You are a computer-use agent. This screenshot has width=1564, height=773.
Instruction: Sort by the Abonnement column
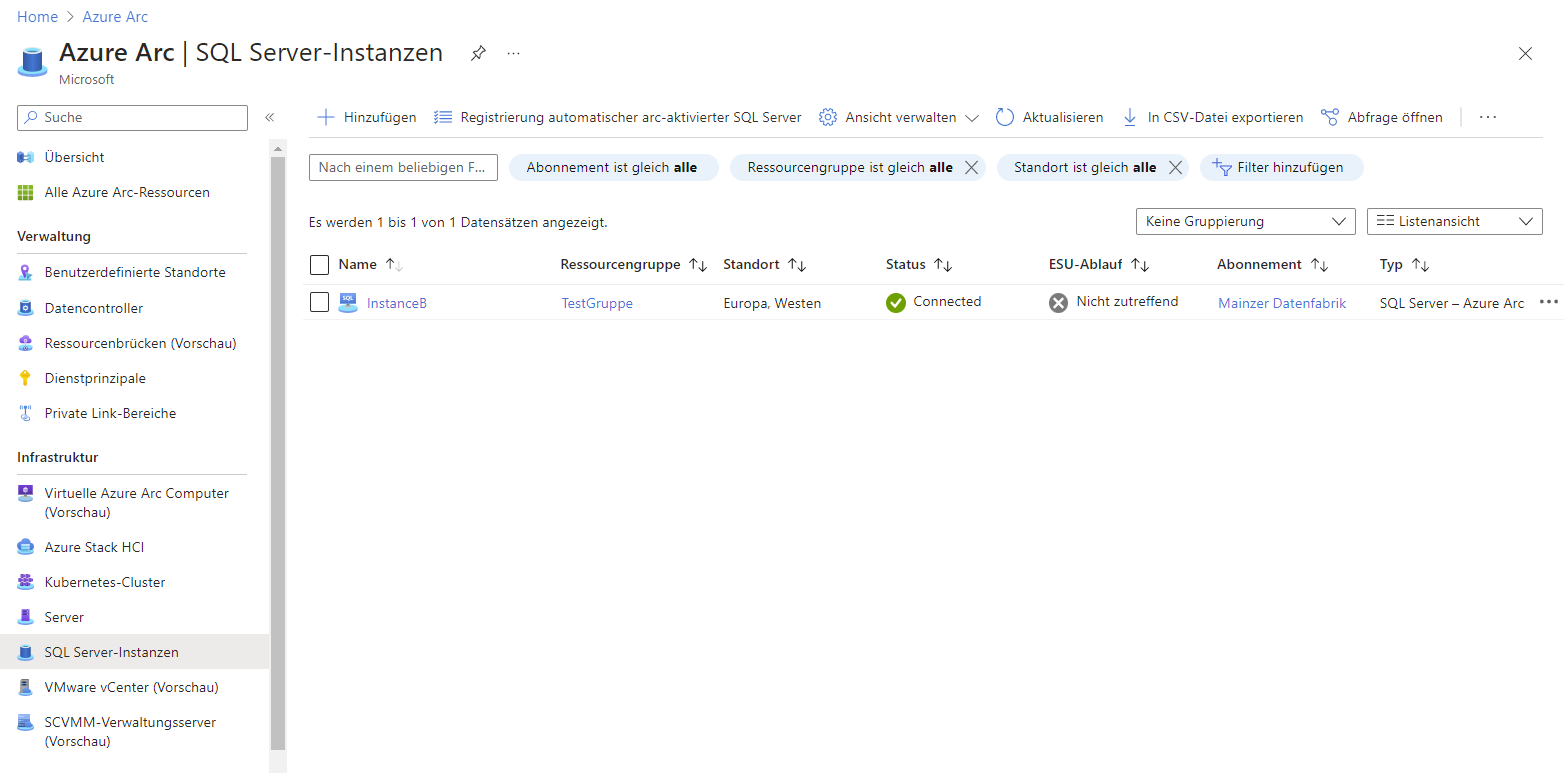(x=1272, y=265)
